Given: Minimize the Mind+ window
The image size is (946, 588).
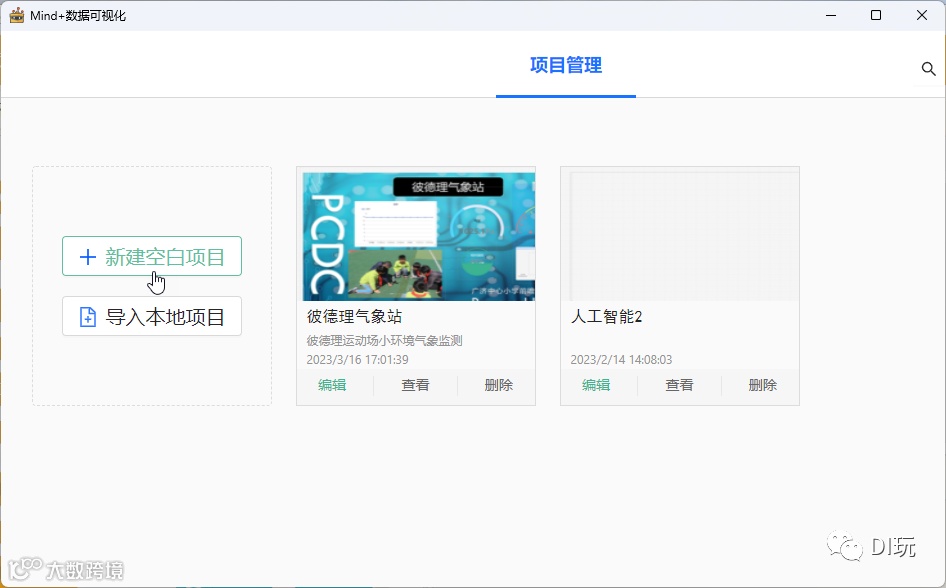Looking at the screenshot, I should point(831,15).
